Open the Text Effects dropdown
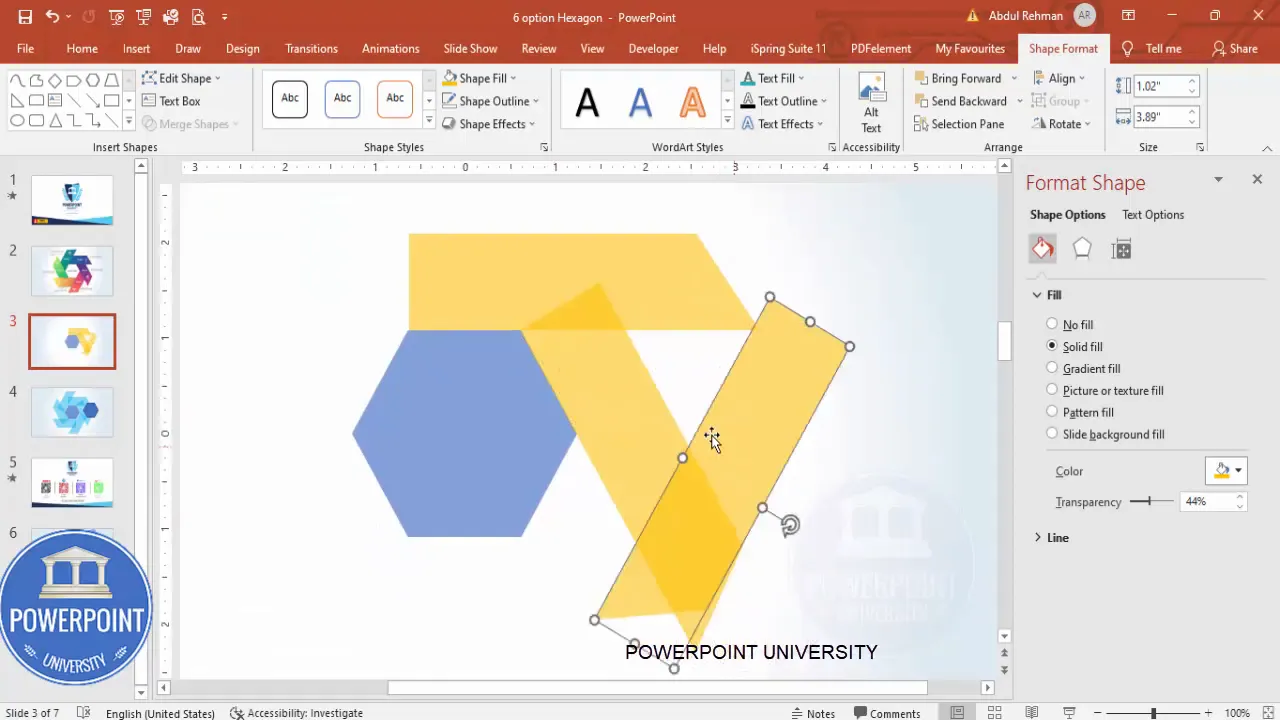The height and width of the screenshot is (720, 1280). click(782, 124)
